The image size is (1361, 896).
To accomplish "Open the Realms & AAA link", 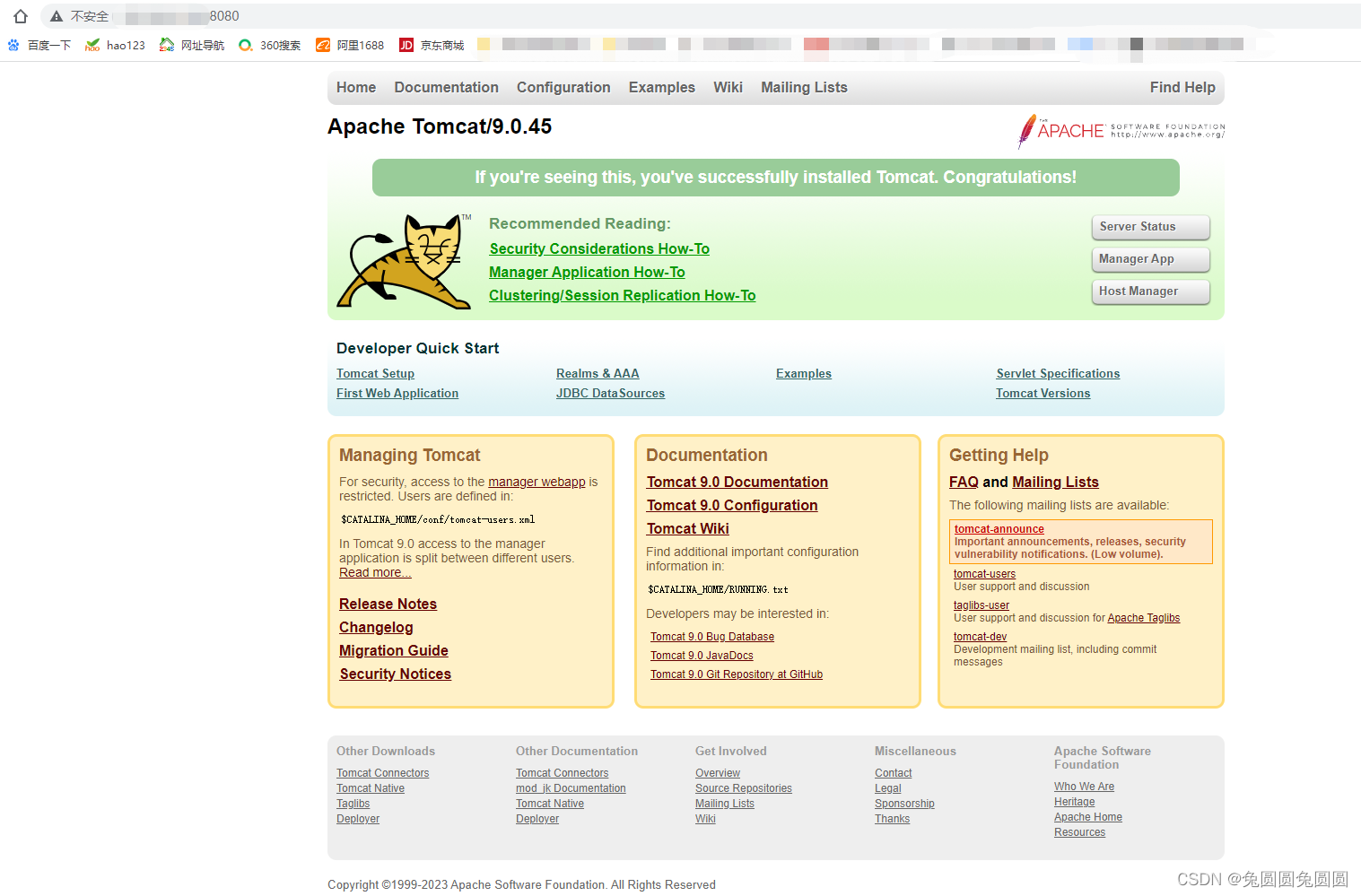I will pyautogui.click(x=598, y=373).
